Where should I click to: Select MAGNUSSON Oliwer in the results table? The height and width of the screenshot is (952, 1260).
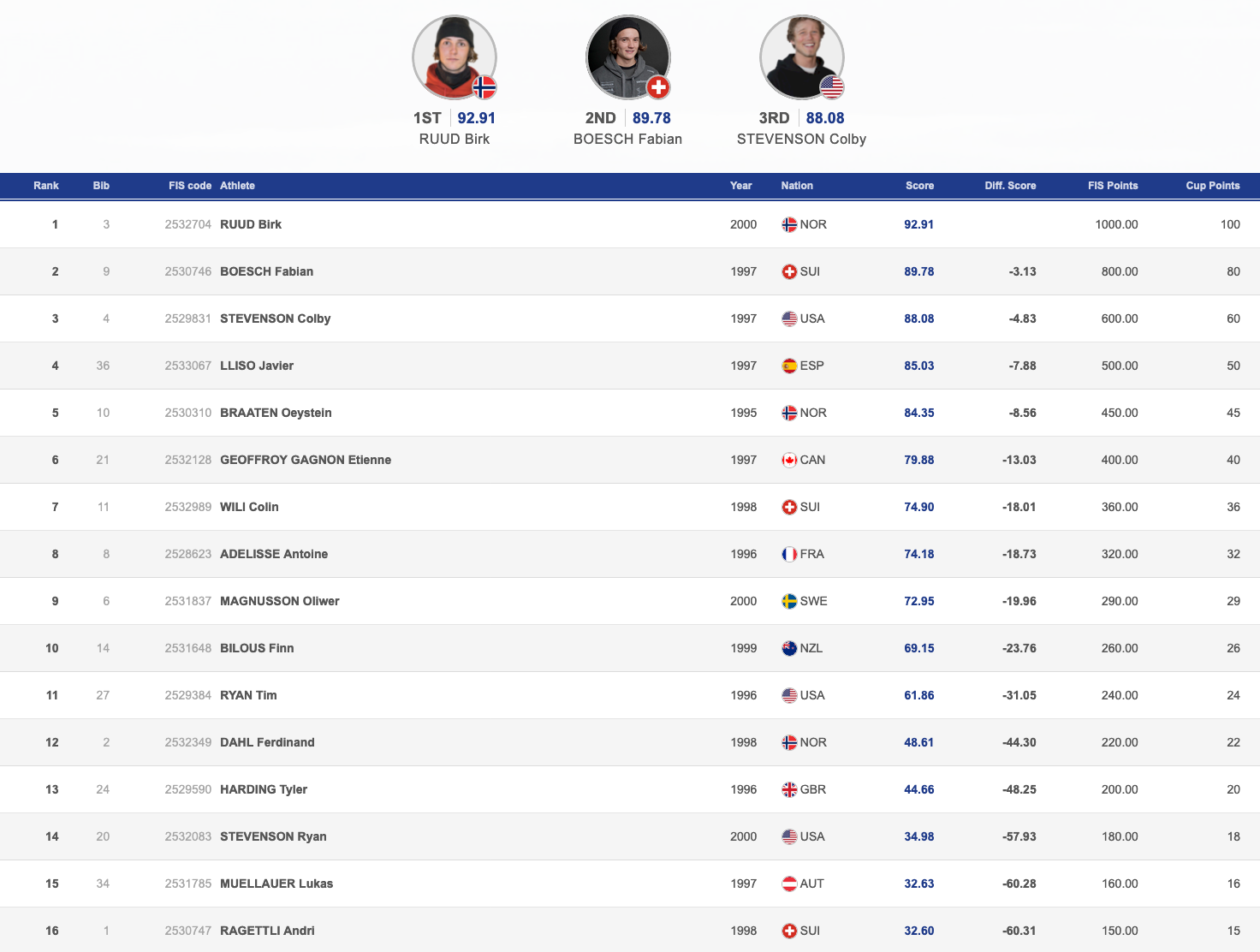coord(280,601)
